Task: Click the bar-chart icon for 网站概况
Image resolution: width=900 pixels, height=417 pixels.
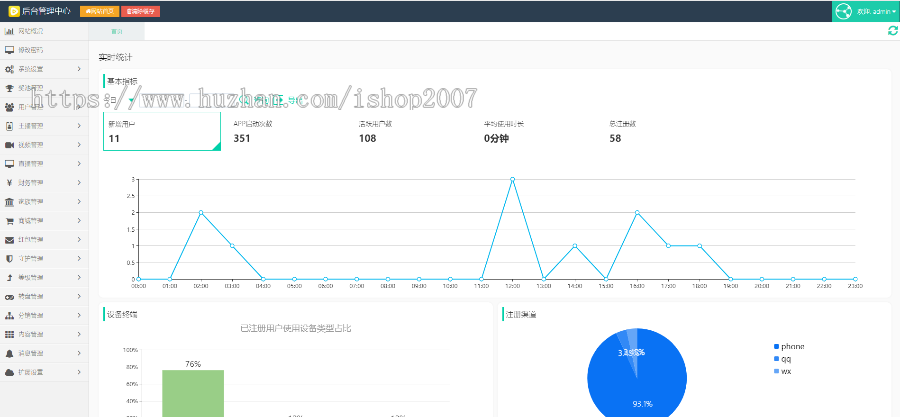Action: tap(9, 31)
